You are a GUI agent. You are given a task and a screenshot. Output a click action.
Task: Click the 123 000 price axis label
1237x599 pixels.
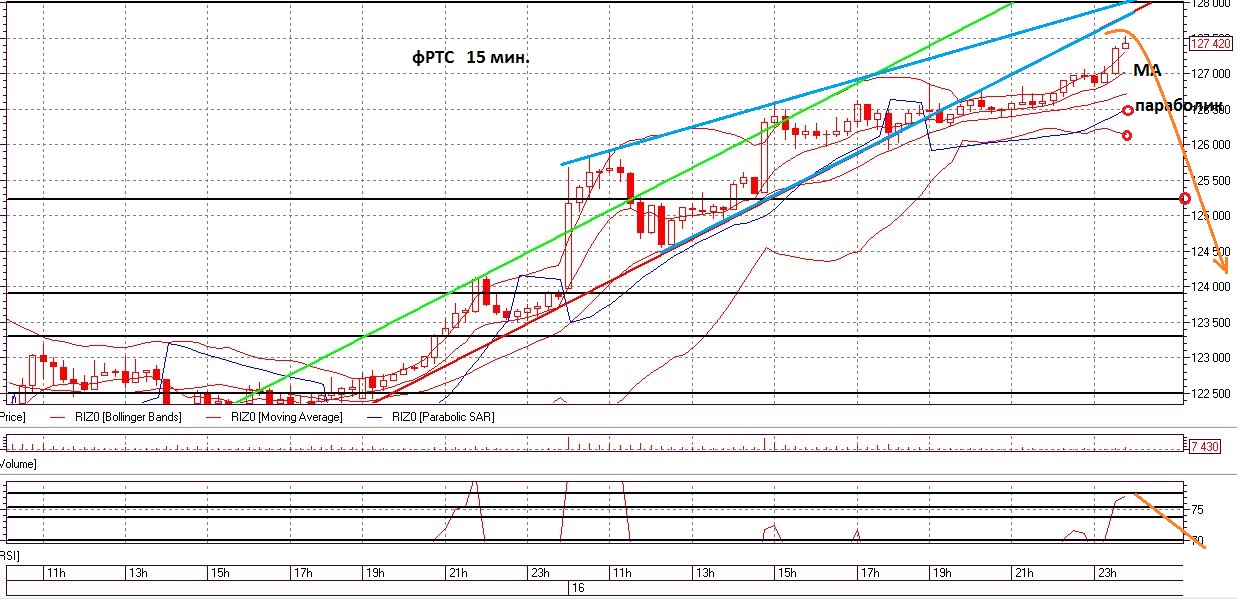point(1210,358)
